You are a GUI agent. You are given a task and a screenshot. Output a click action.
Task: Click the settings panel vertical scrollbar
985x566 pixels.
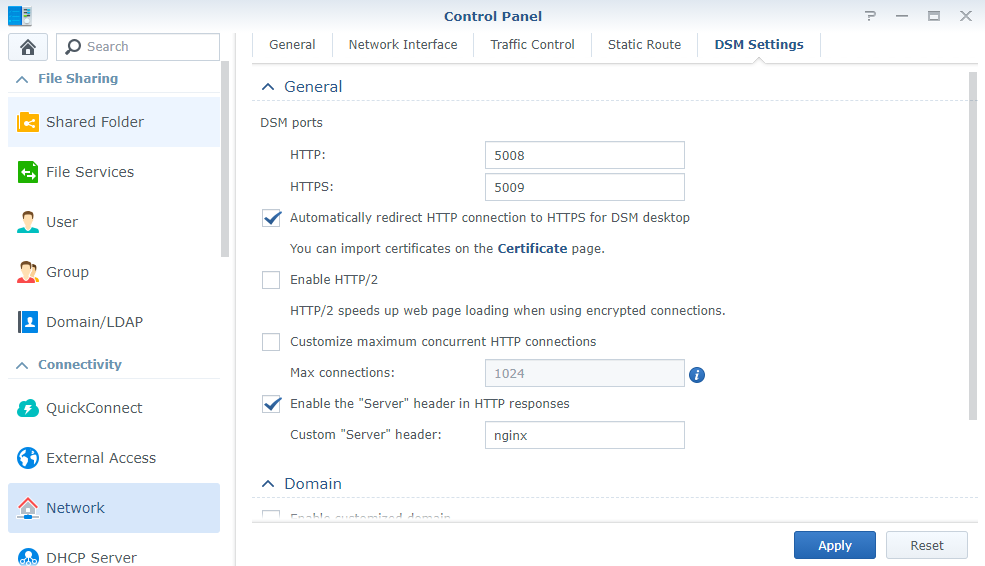coord(973,246)
